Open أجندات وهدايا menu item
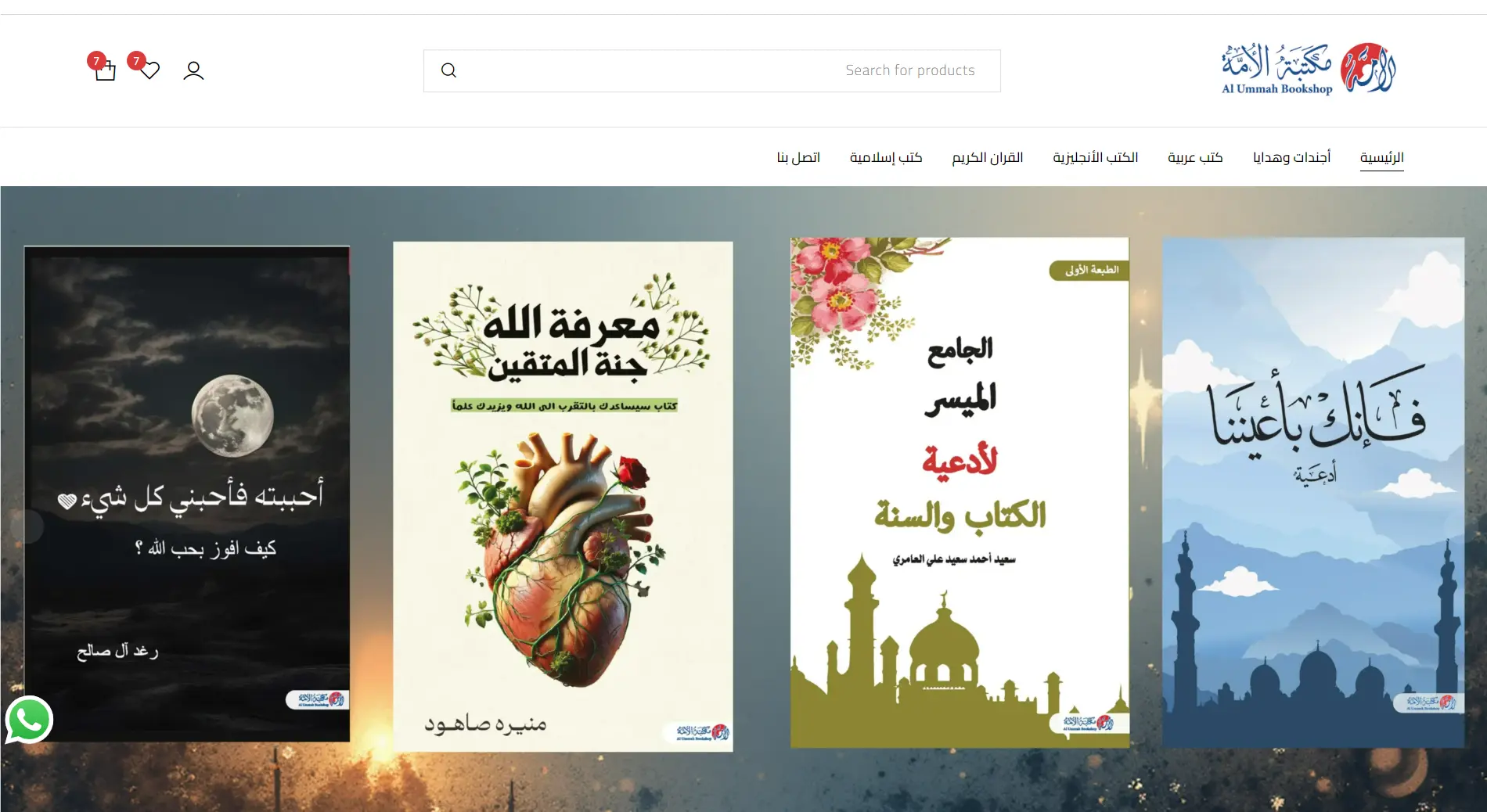1487x812 pixels. click(1291, 157)
